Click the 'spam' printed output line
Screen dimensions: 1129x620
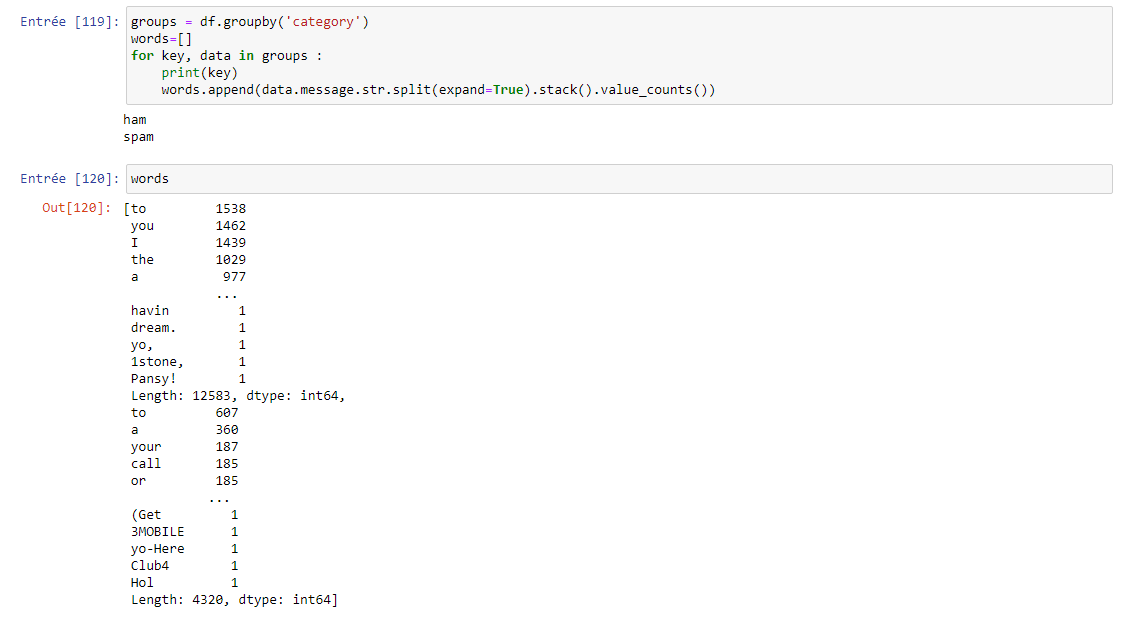click(139, 137)
